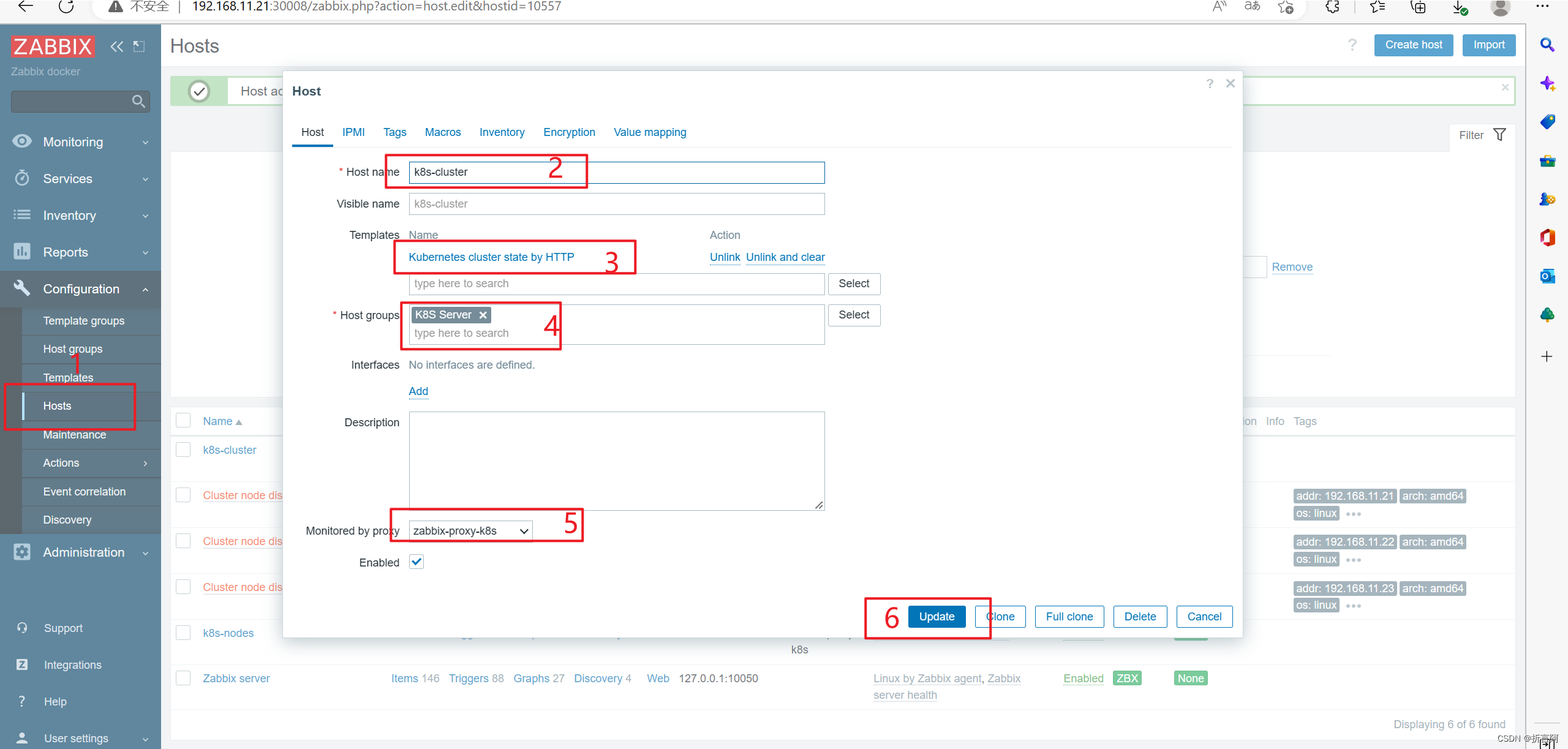
Task: Switch to the Tags tab
Action: (x=394, y=132)
